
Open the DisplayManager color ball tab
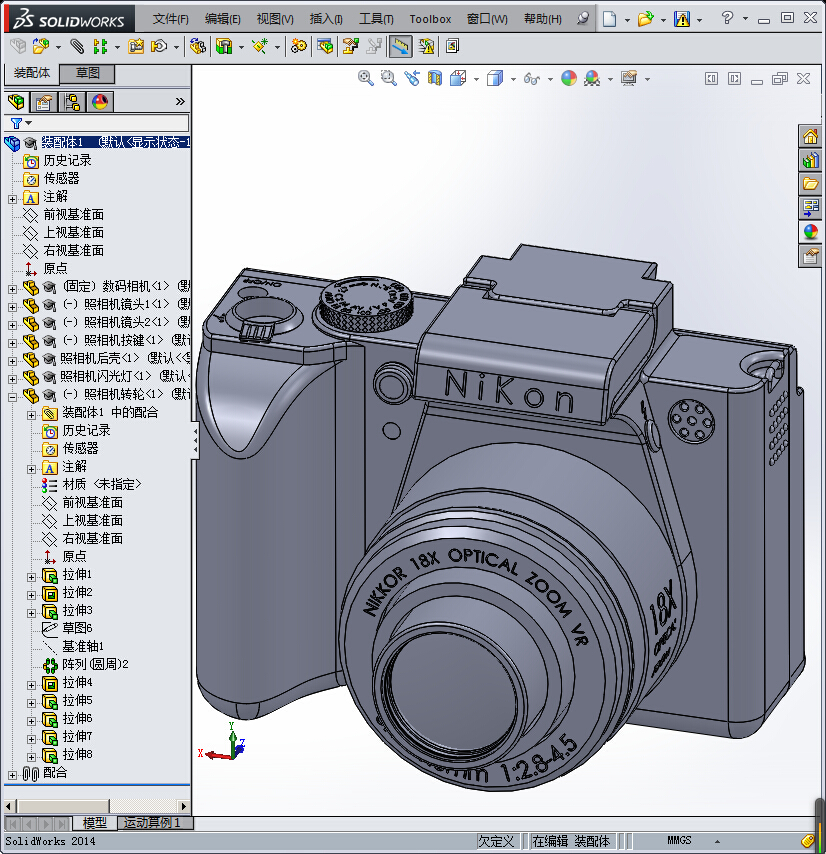coord(100,102)
